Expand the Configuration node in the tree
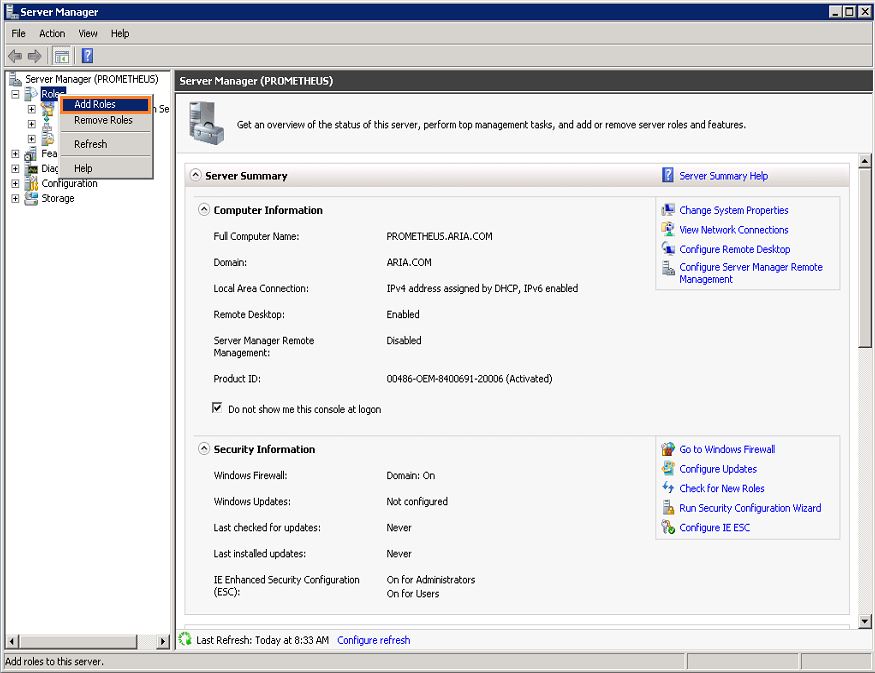 click(x=15, y=184)
